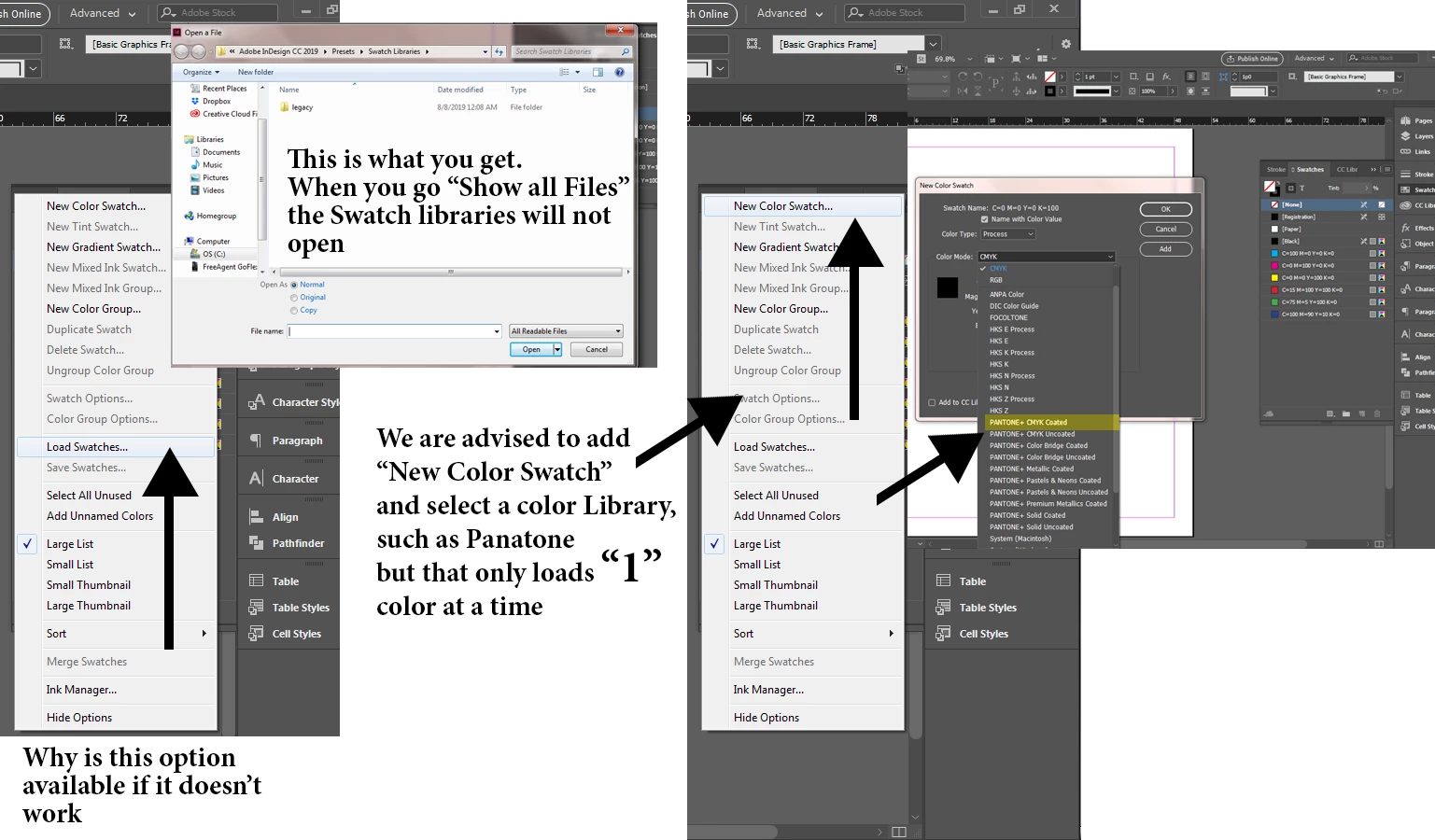Click Cancel in Open a File dialog
1435x840 pixels.
tap(597, 349)
